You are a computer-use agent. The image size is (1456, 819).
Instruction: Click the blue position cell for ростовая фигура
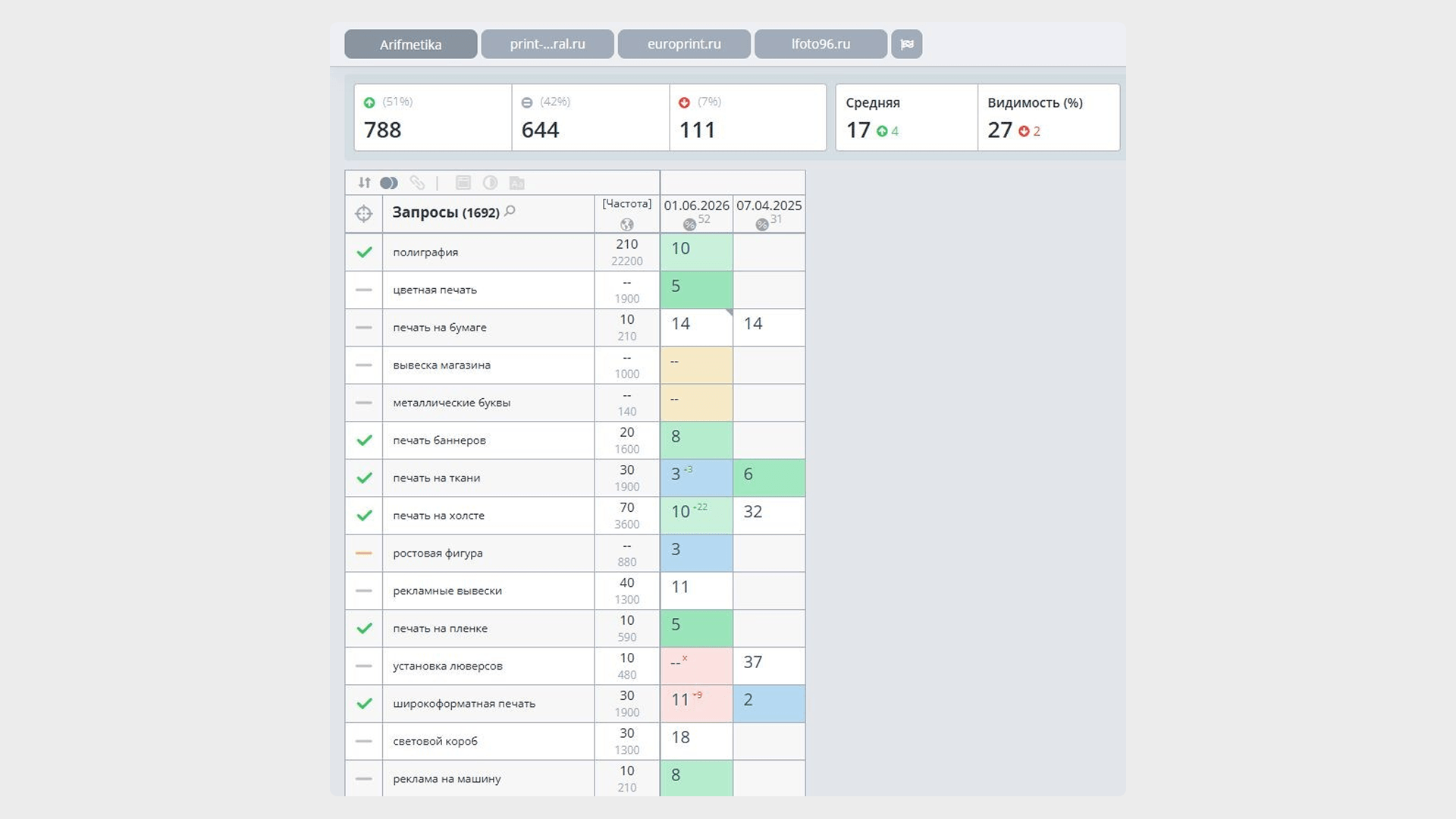[696, 554]
